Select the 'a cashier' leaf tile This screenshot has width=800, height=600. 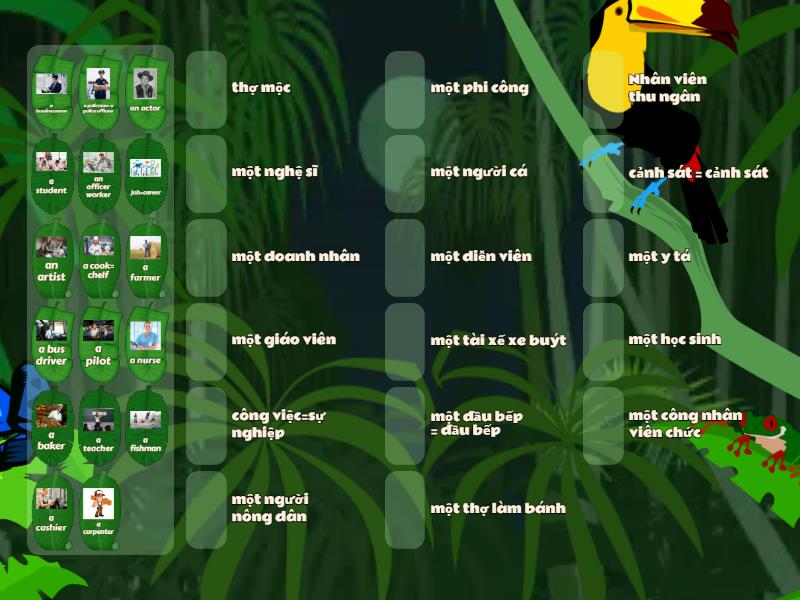pyautogui.click(x=51, y=510)
